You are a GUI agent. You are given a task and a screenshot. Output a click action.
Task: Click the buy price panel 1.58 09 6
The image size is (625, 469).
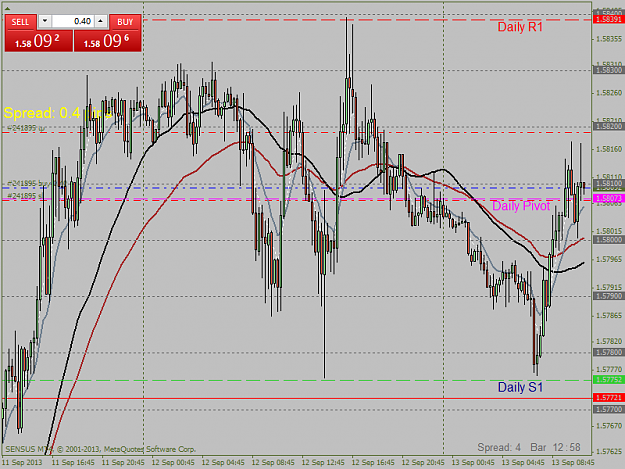(x=108, y=41)
